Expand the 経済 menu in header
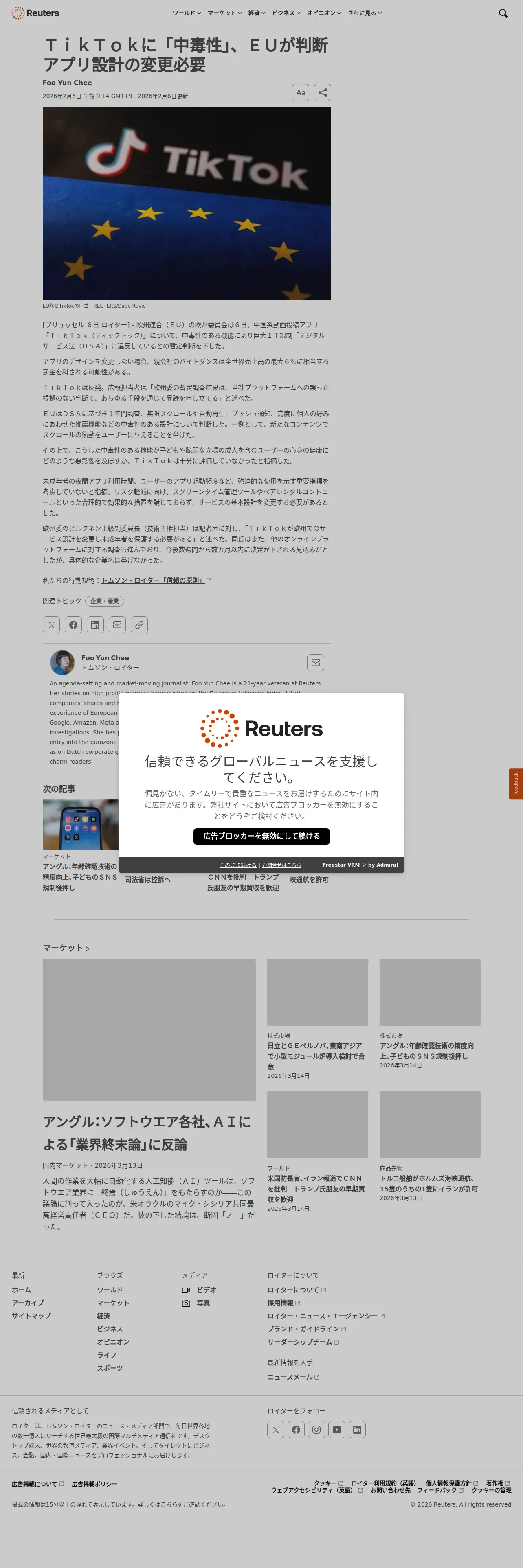The image size is (523, 1568). (x=257, y=13)
